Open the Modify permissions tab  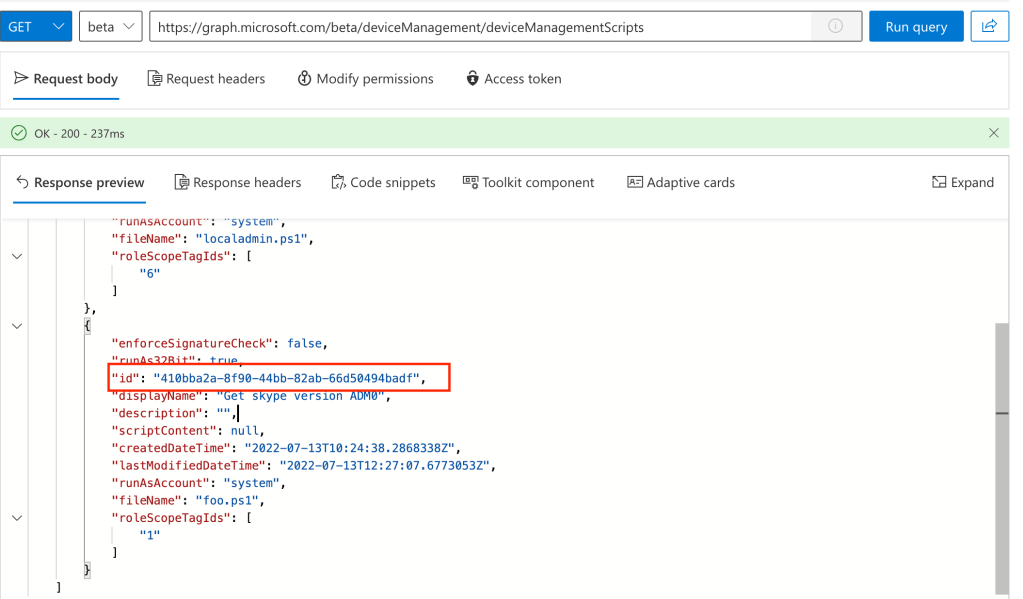[365, 79]
